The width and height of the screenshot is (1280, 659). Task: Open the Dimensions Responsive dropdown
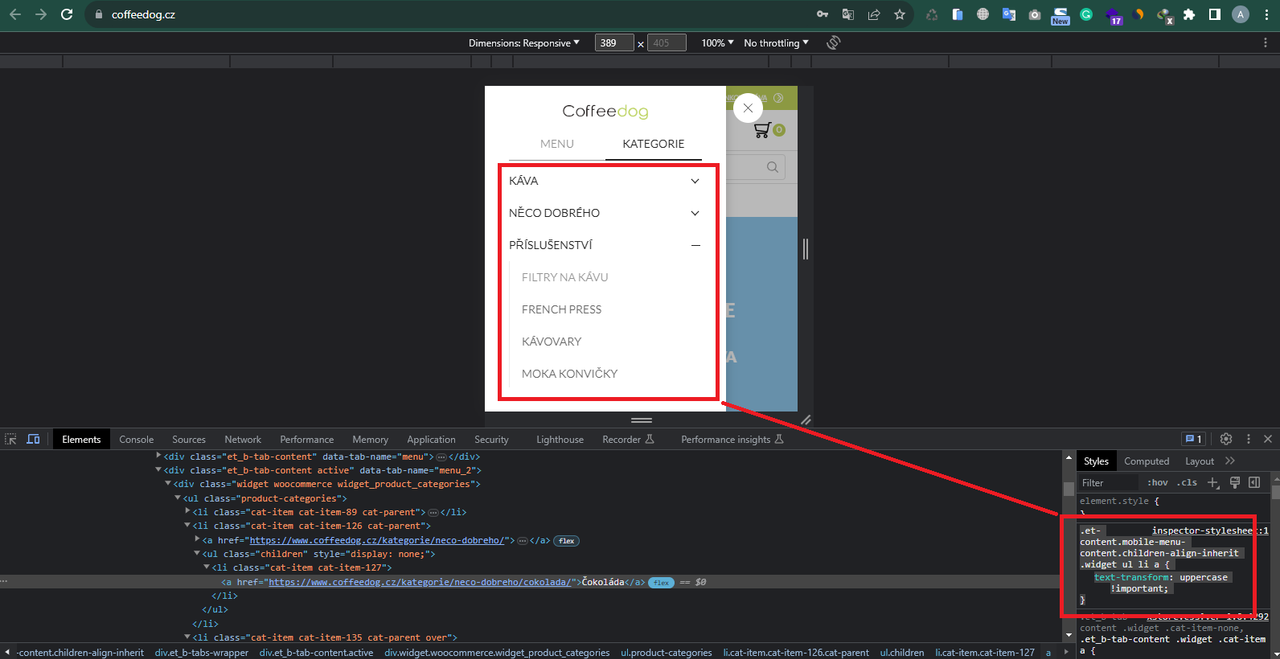click(524, 43)
